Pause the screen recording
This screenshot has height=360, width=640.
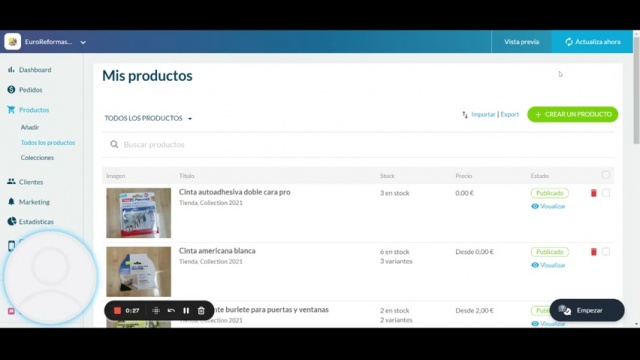pyautogui.click(x=186, y=311)
